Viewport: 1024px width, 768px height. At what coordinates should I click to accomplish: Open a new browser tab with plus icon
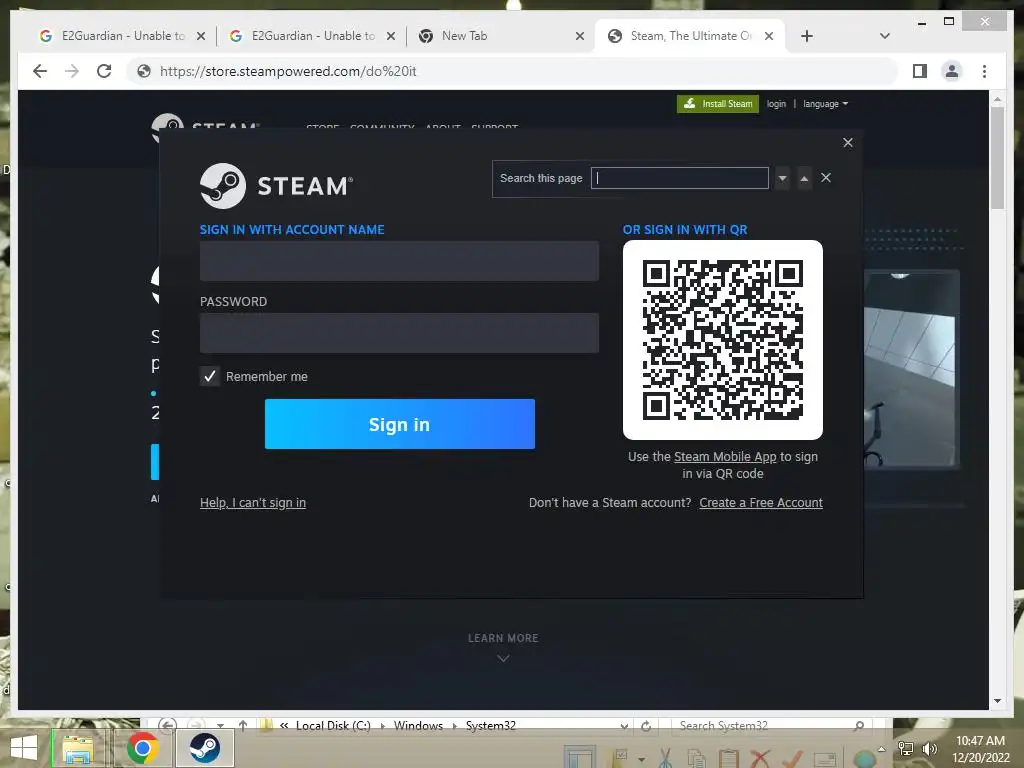[807, 36]
